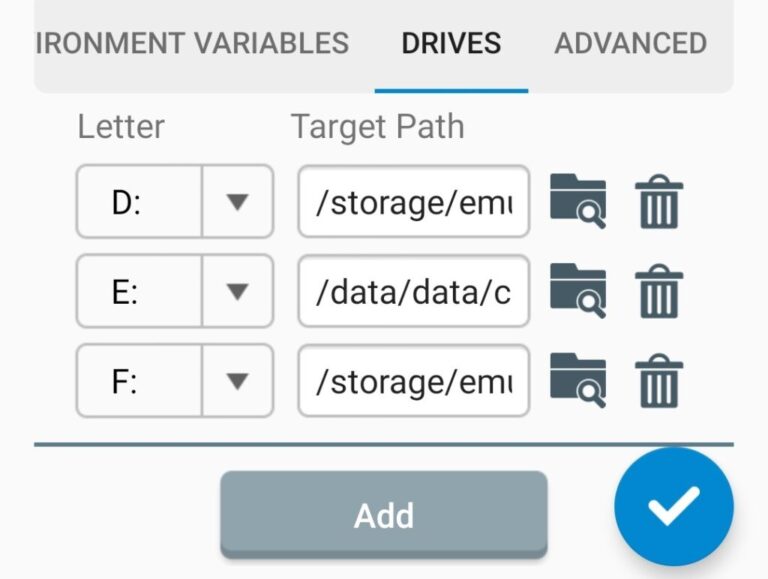Confirm settings with the blue checkmark button
This screenshot has height=579, width=768.
[673, 507]
